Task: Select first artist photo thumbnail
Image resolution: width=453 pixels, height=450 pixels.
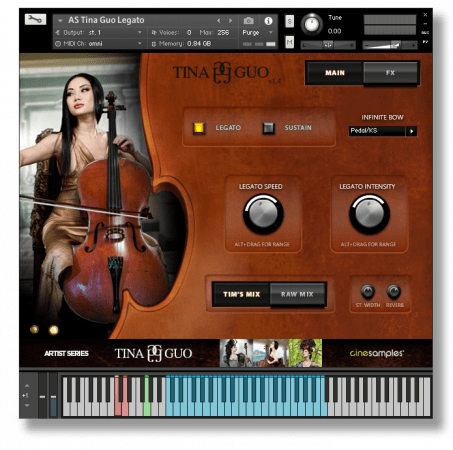Action: [236, 353]
